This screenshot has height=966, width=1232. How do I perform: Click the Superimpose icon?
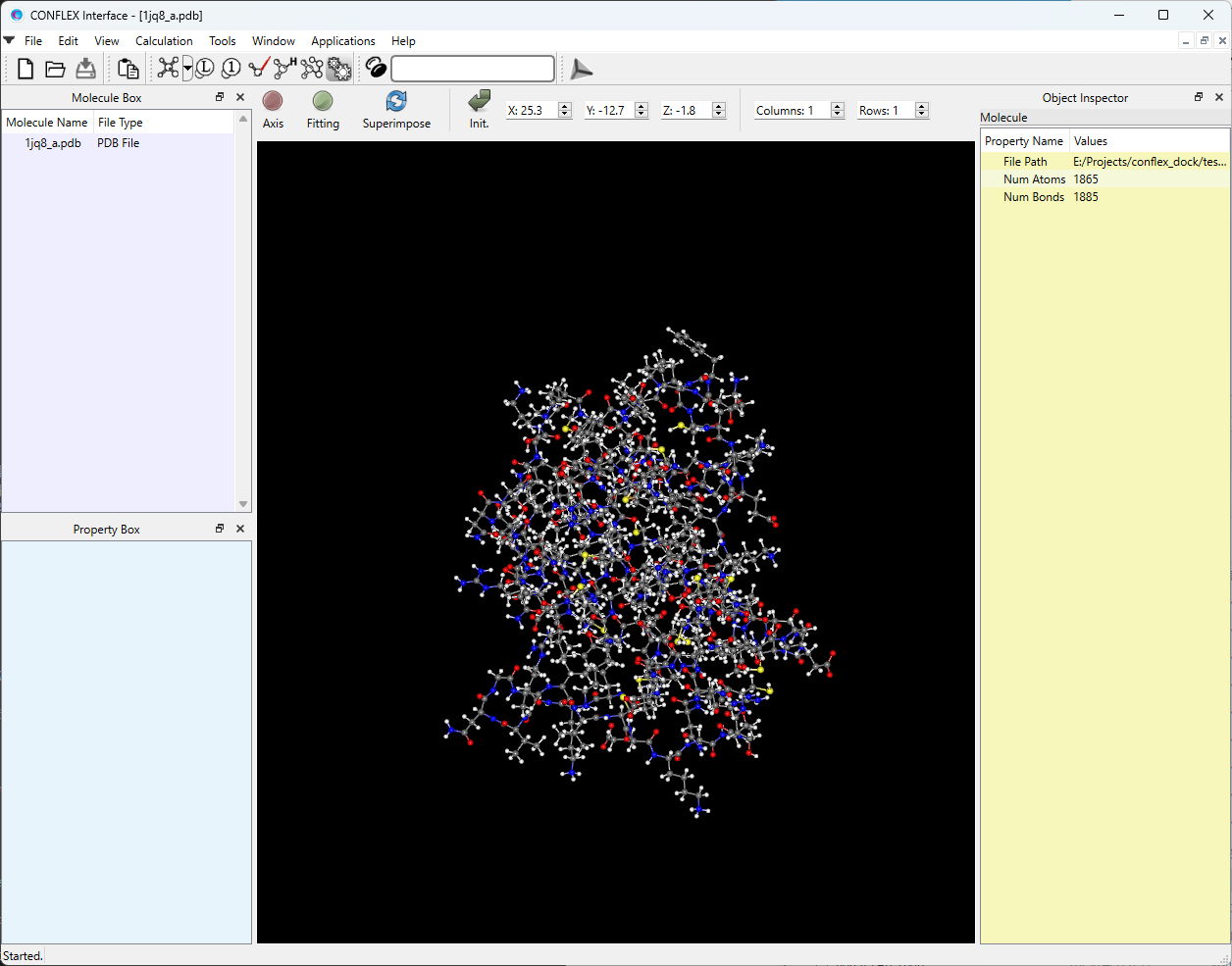coord(396,101)
